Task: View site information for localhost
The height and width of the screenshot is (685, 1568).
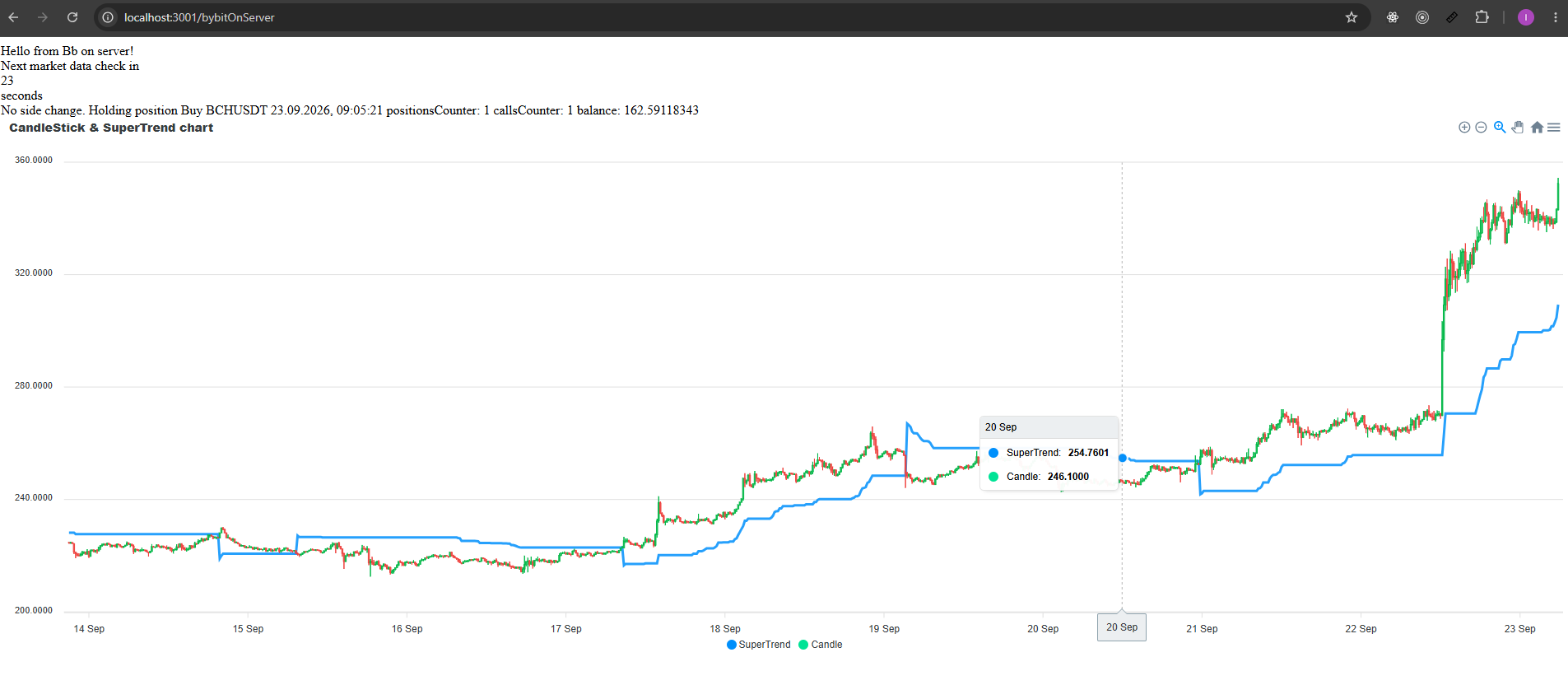Action: [108, 17]
